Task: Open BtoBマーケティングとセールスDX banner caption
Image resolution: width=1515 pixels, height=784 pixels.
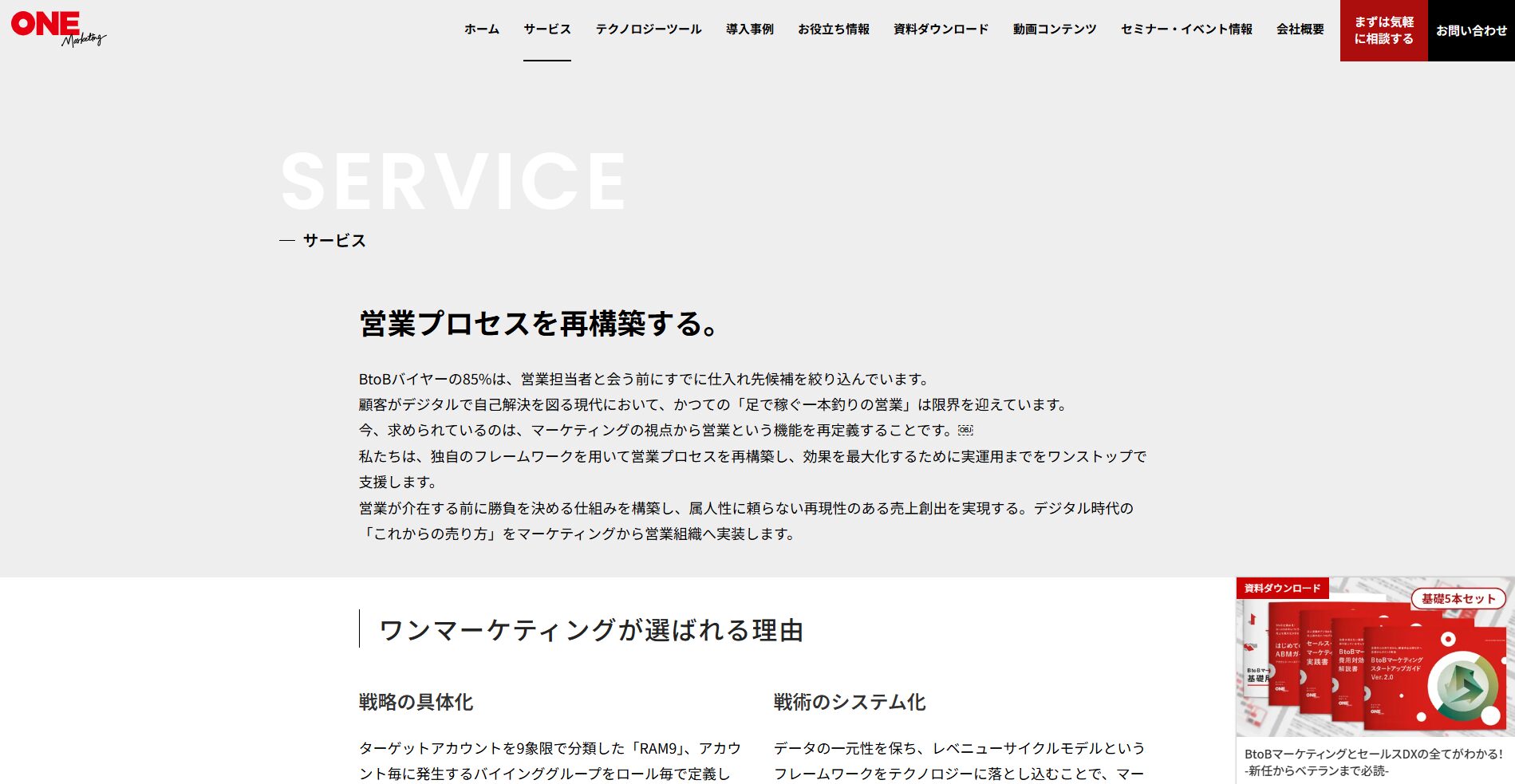Action: tap(1374, 762)
